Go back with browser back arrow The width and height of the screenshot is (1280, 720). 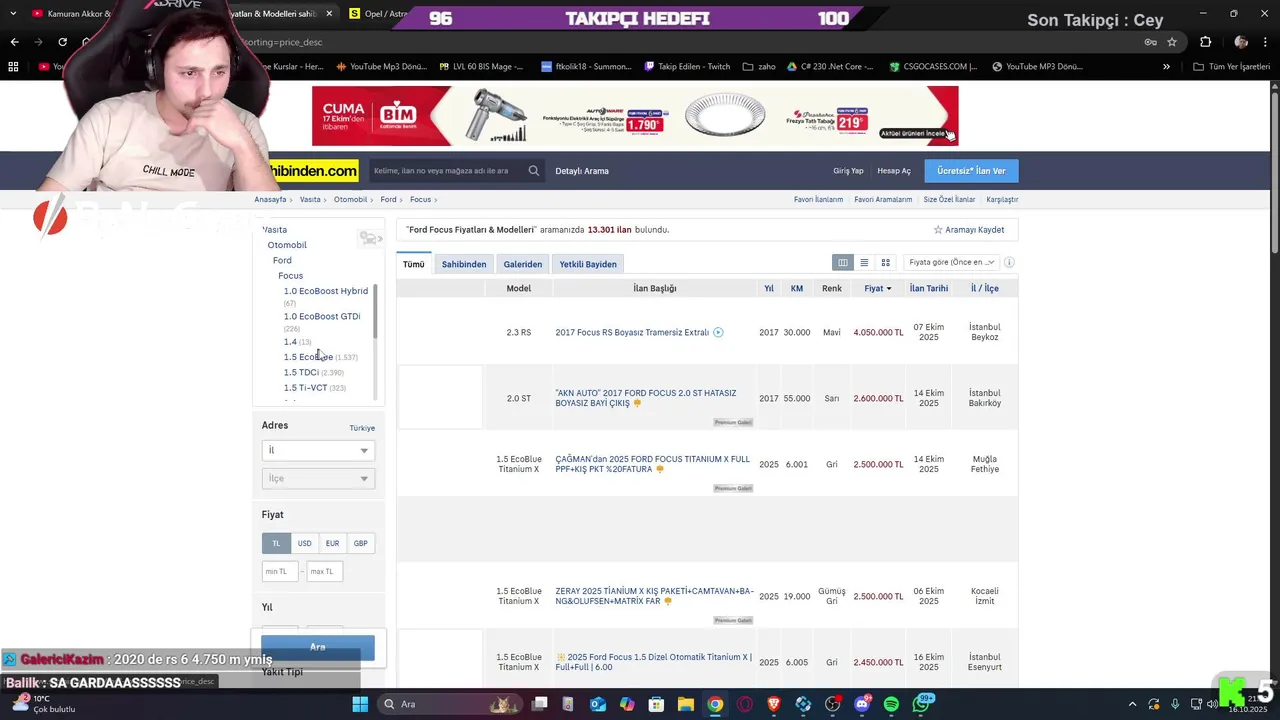pyautogui.click(x=14, y=42)
